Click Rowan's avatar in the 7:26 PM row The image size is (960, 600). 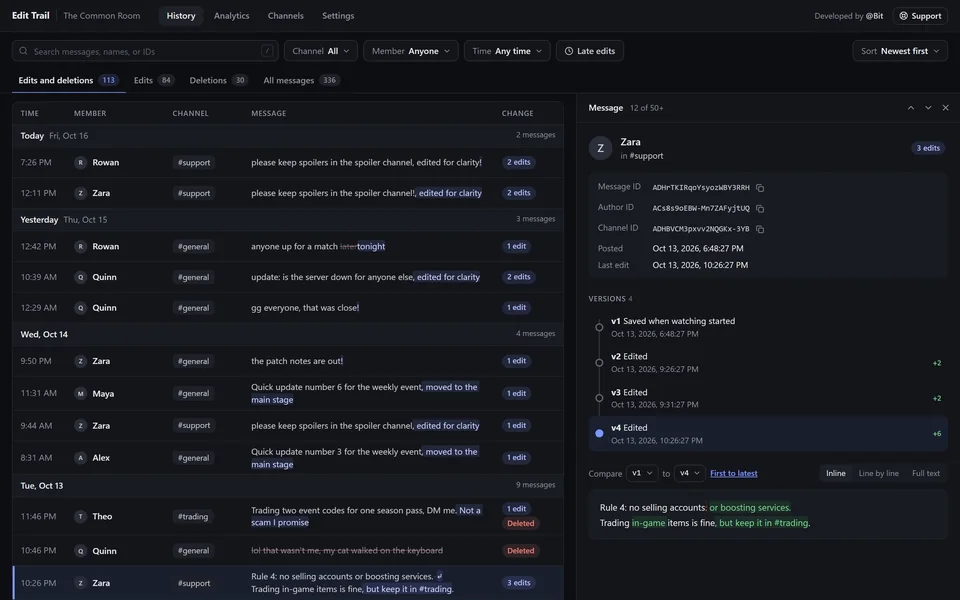click(80, 162)
